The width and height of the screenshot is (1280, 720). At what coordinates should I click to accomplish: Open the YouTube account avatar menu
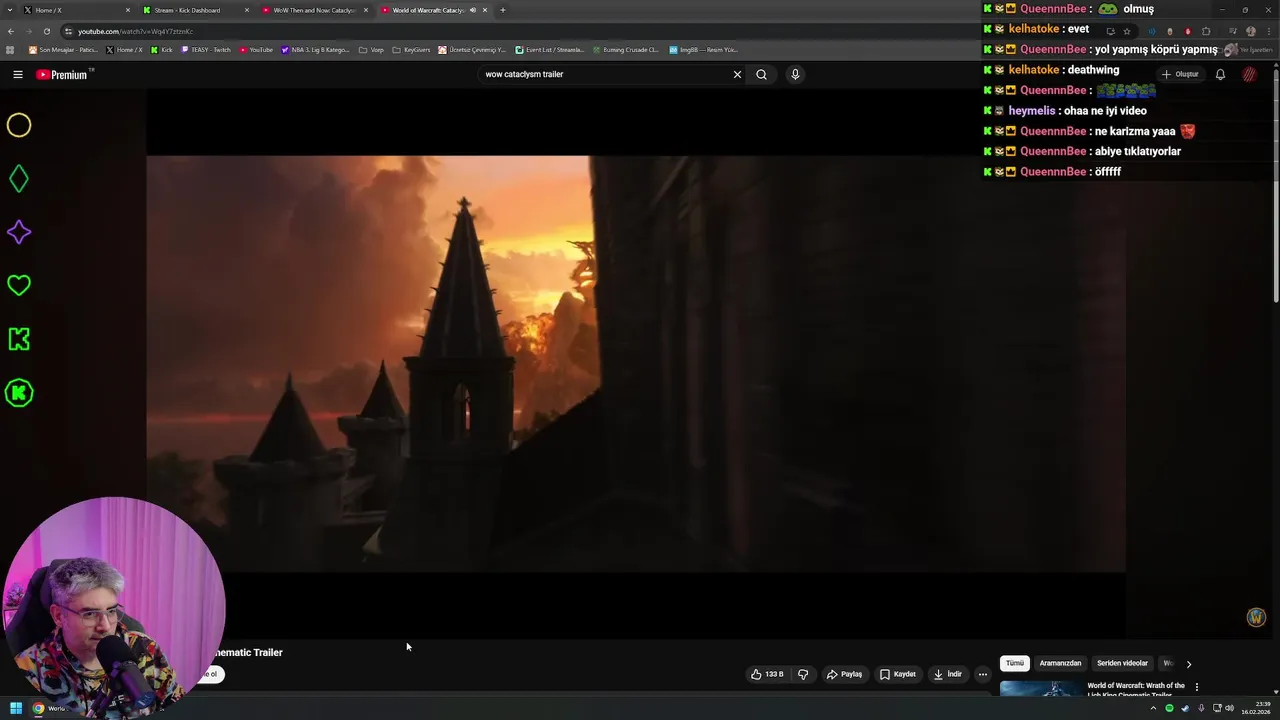coord(1249,74)
